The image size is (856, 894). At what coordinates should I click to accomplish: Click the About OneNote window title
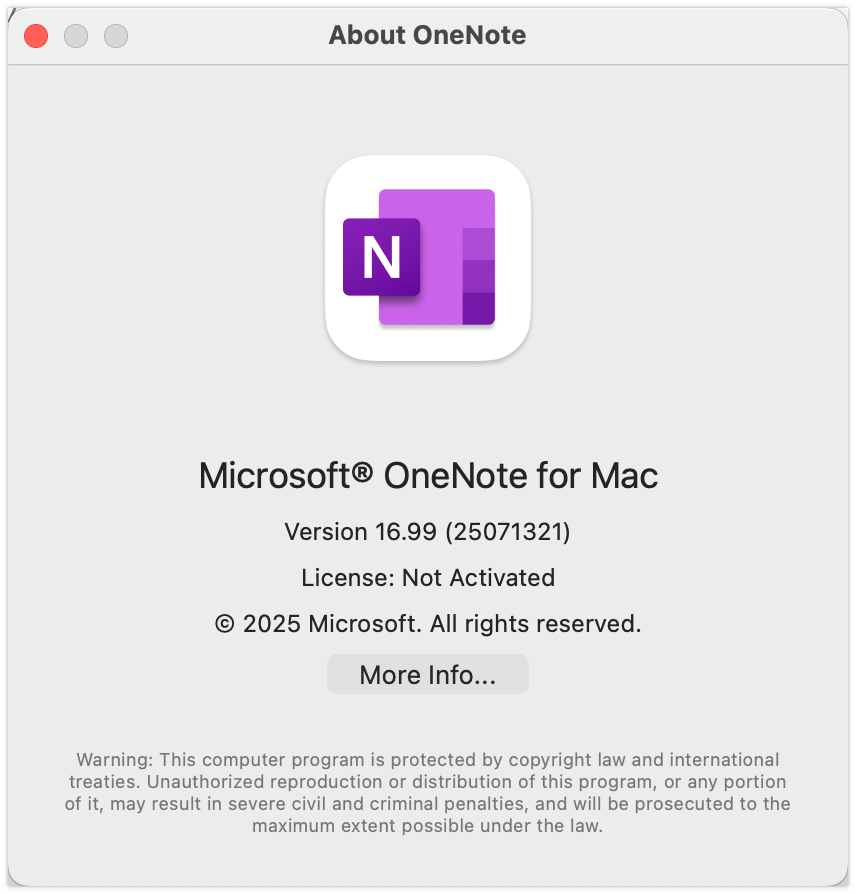click(x=427, y=35)
